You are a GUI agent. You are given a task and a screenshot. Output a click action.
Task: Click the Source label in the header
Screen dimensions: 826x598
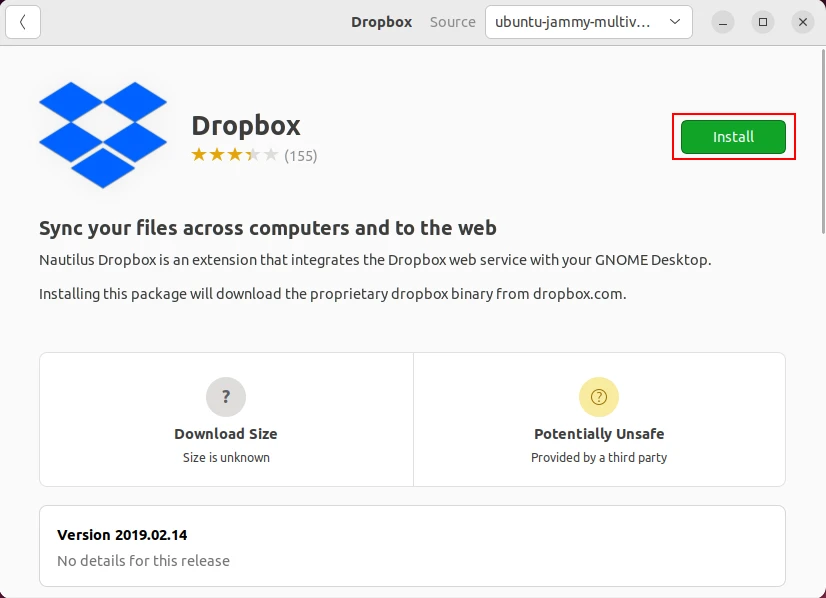pos(452,22)
